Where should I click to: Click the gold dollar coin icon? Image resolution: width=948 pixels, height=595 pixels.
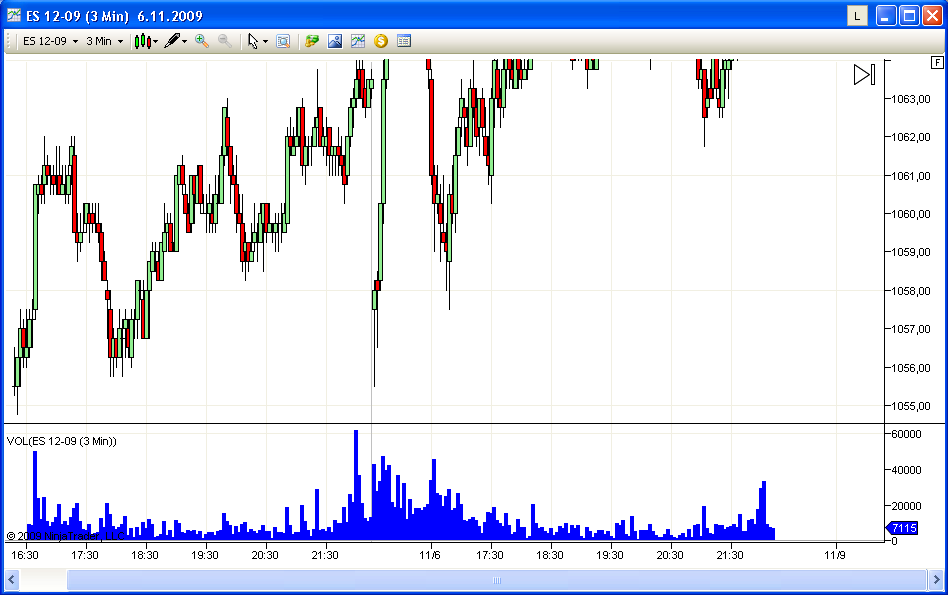coord(381,41)
